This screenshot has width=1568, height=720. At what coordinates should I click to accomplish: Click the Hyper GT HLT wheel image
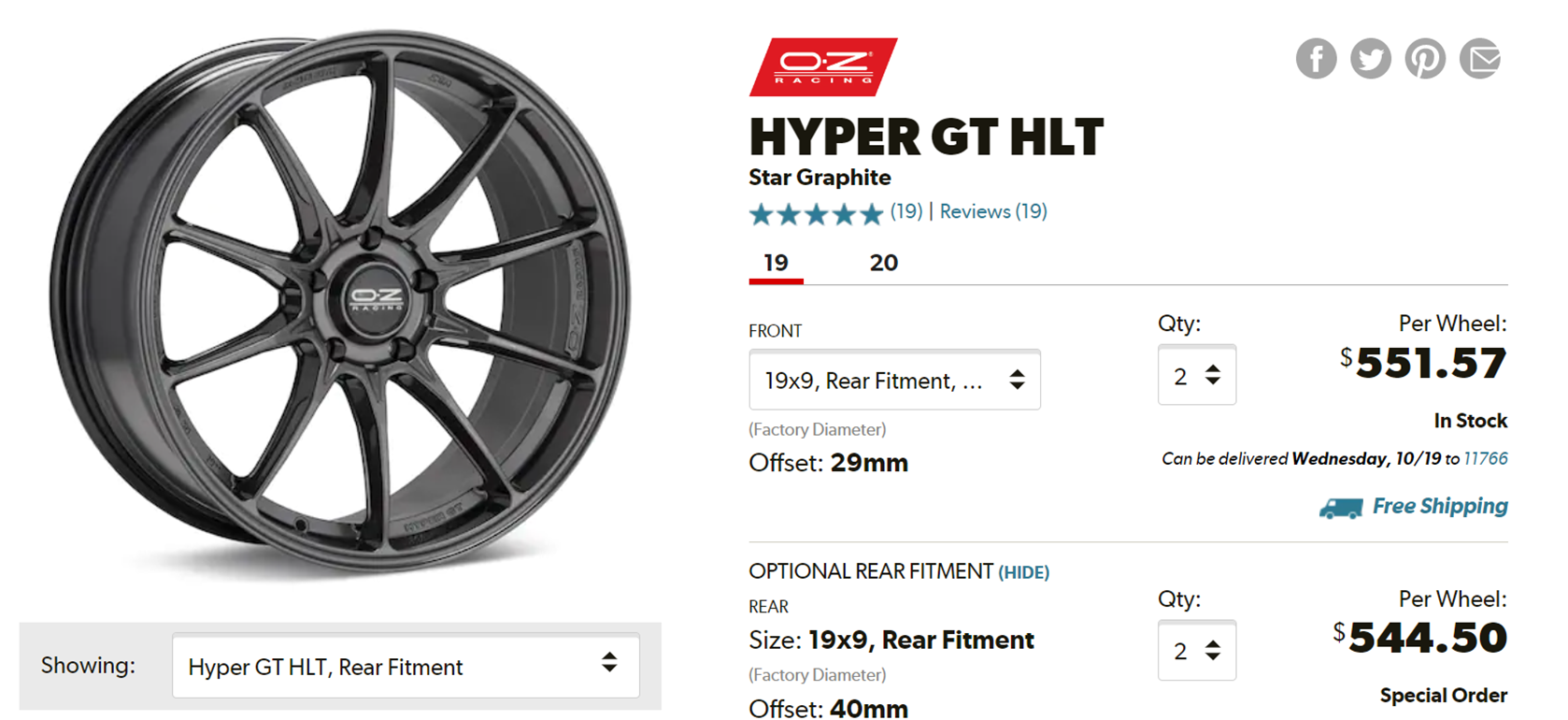[340, 299]
